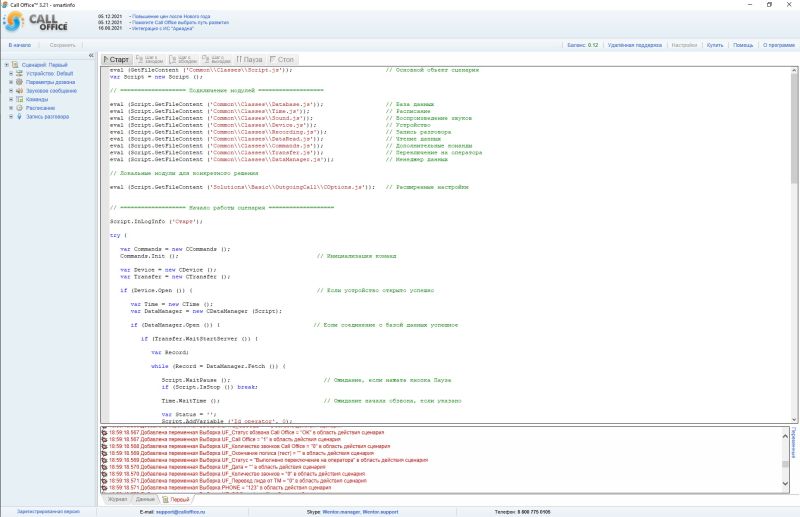Click the В начало link
800x517 pixels.
pyautogui.click(x=19, y=45)
